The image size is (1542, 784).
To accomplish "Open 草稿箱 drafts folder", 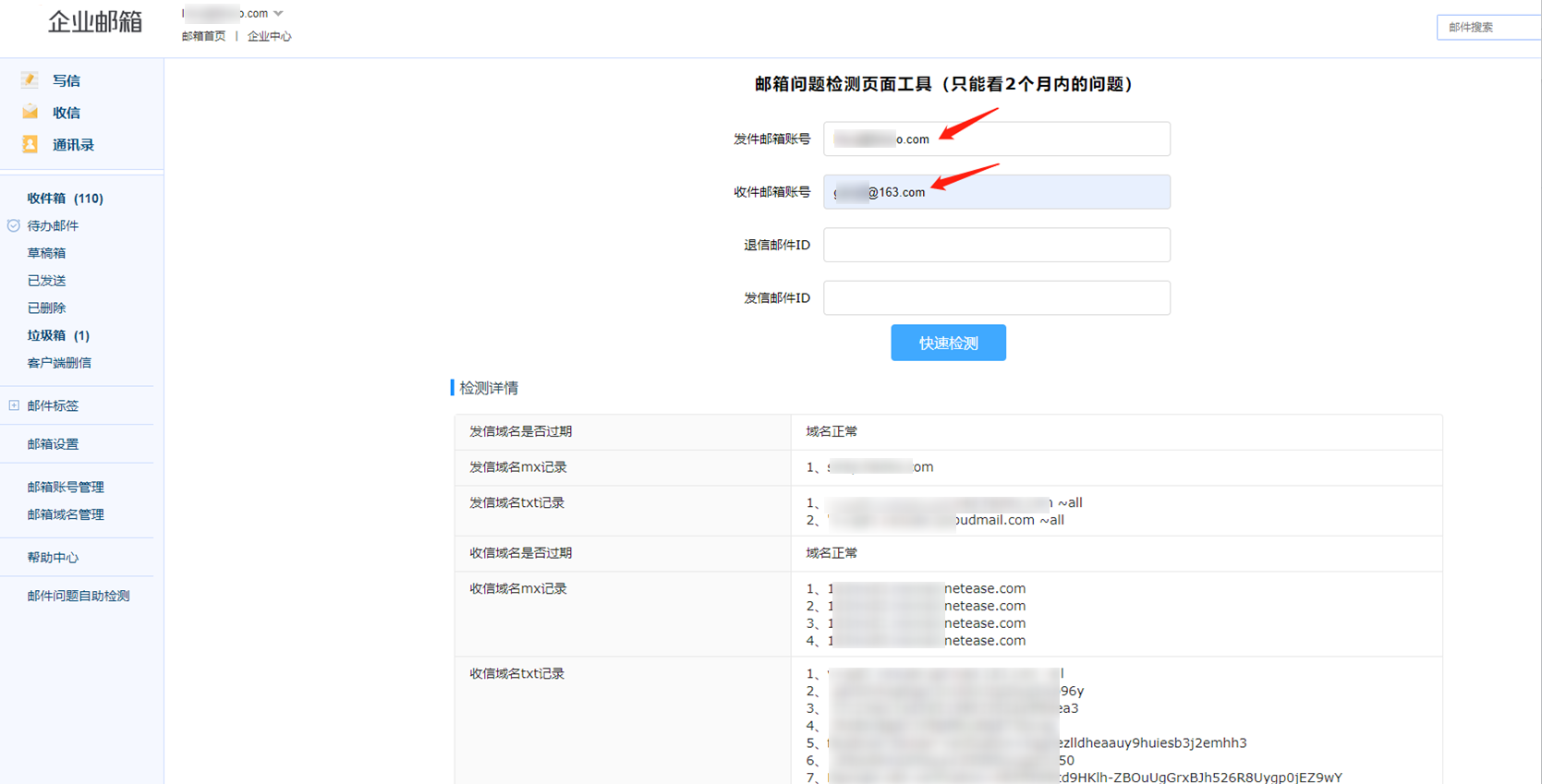I will (46, 253).
